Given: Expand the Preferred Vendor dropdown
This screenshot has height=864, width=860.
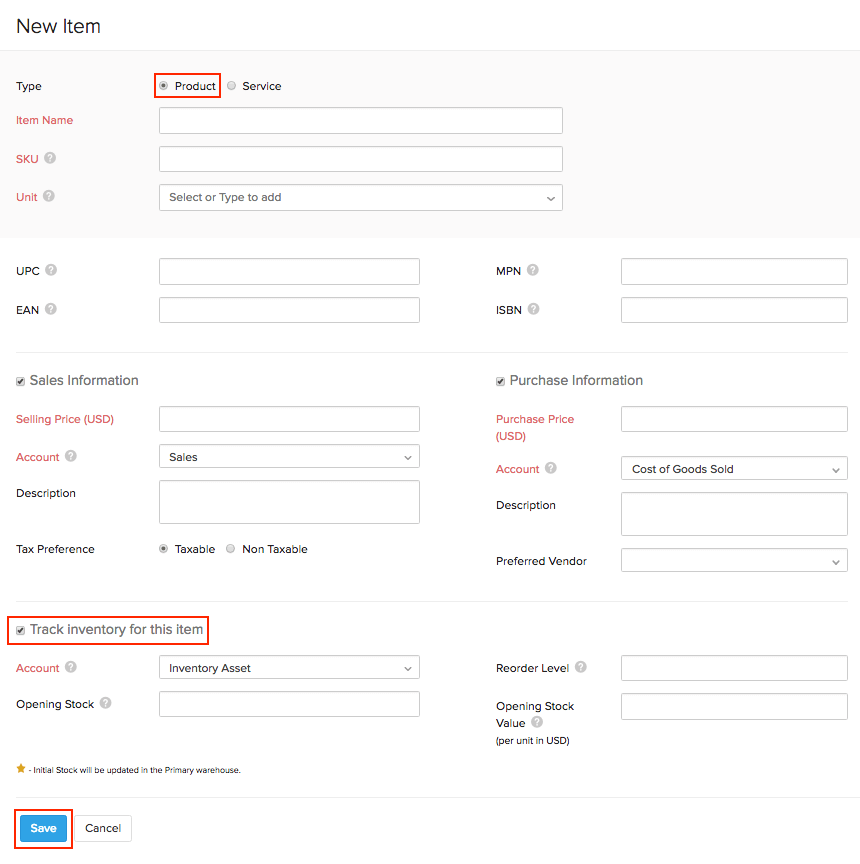Looking at the screenshot, I should [734, 560].
